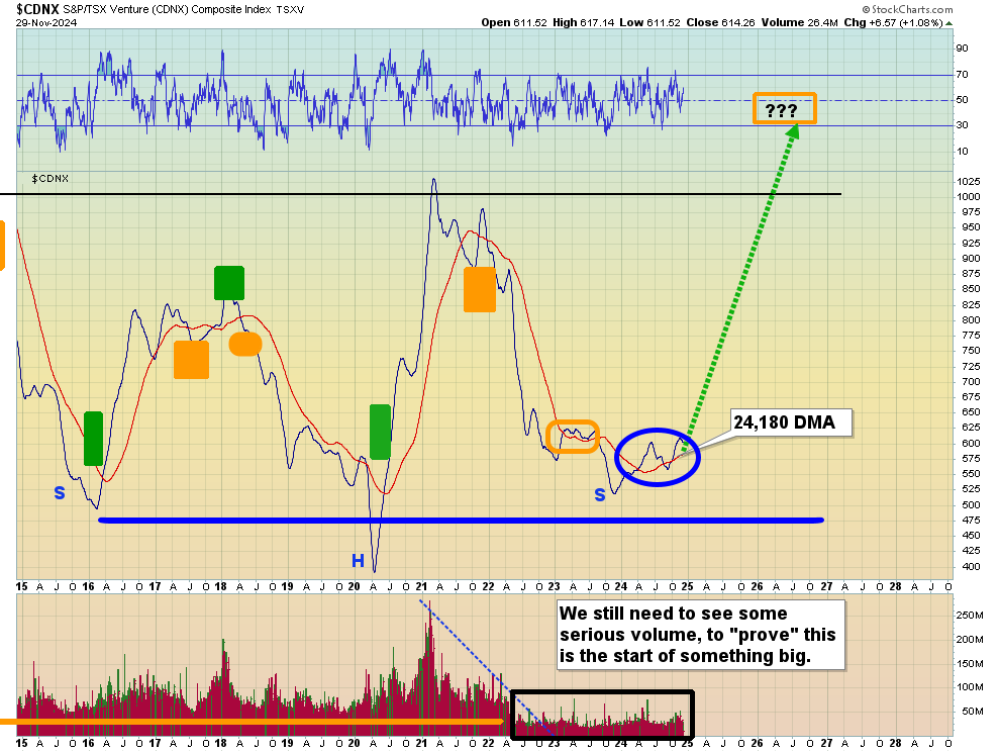Click the "50M" volume axis label

[x=972, y=712]
